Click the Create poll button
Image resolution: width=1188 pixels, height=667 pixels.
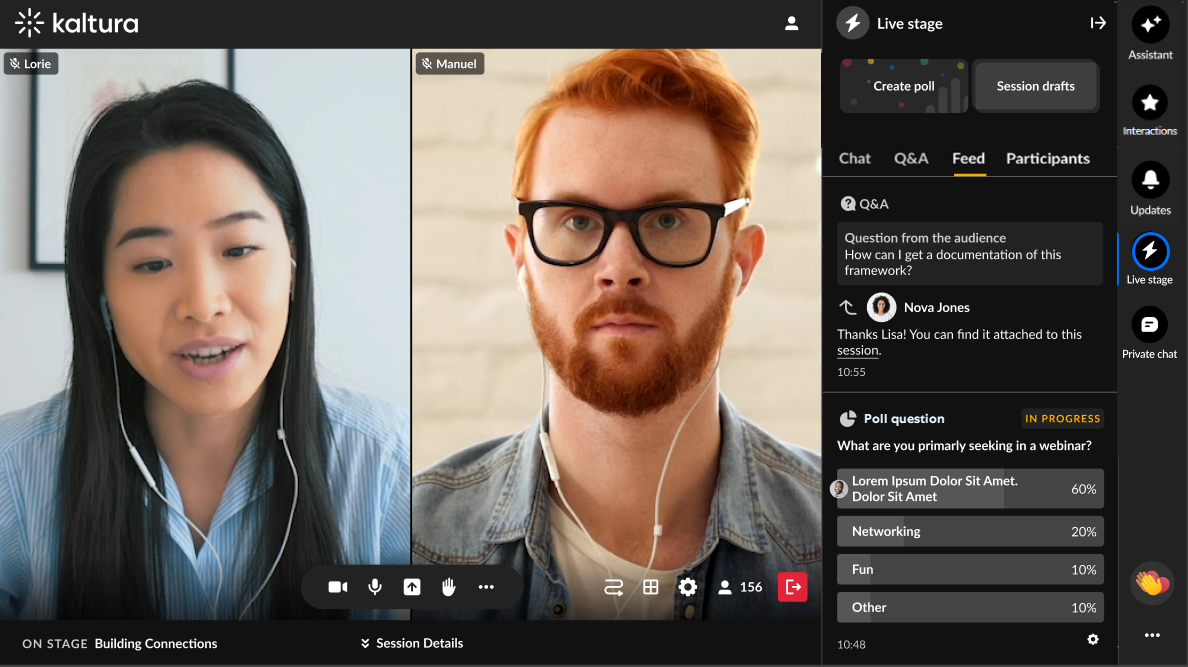pos(904,86)
